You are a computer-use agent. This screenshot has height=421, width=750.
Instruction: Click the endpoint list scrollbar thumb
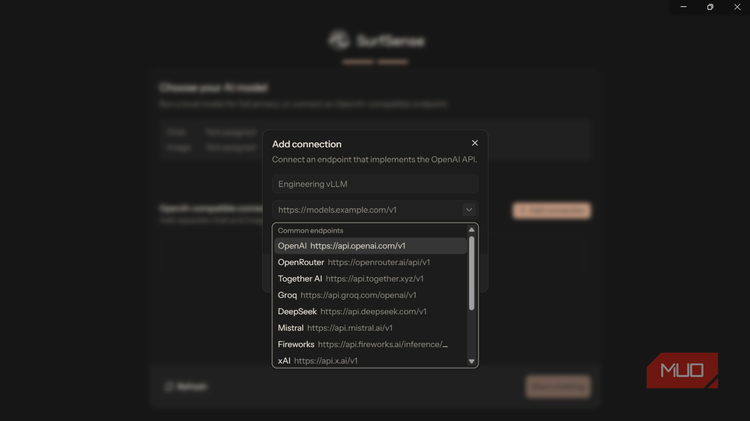pyautogui.click(x=472, y=274)
